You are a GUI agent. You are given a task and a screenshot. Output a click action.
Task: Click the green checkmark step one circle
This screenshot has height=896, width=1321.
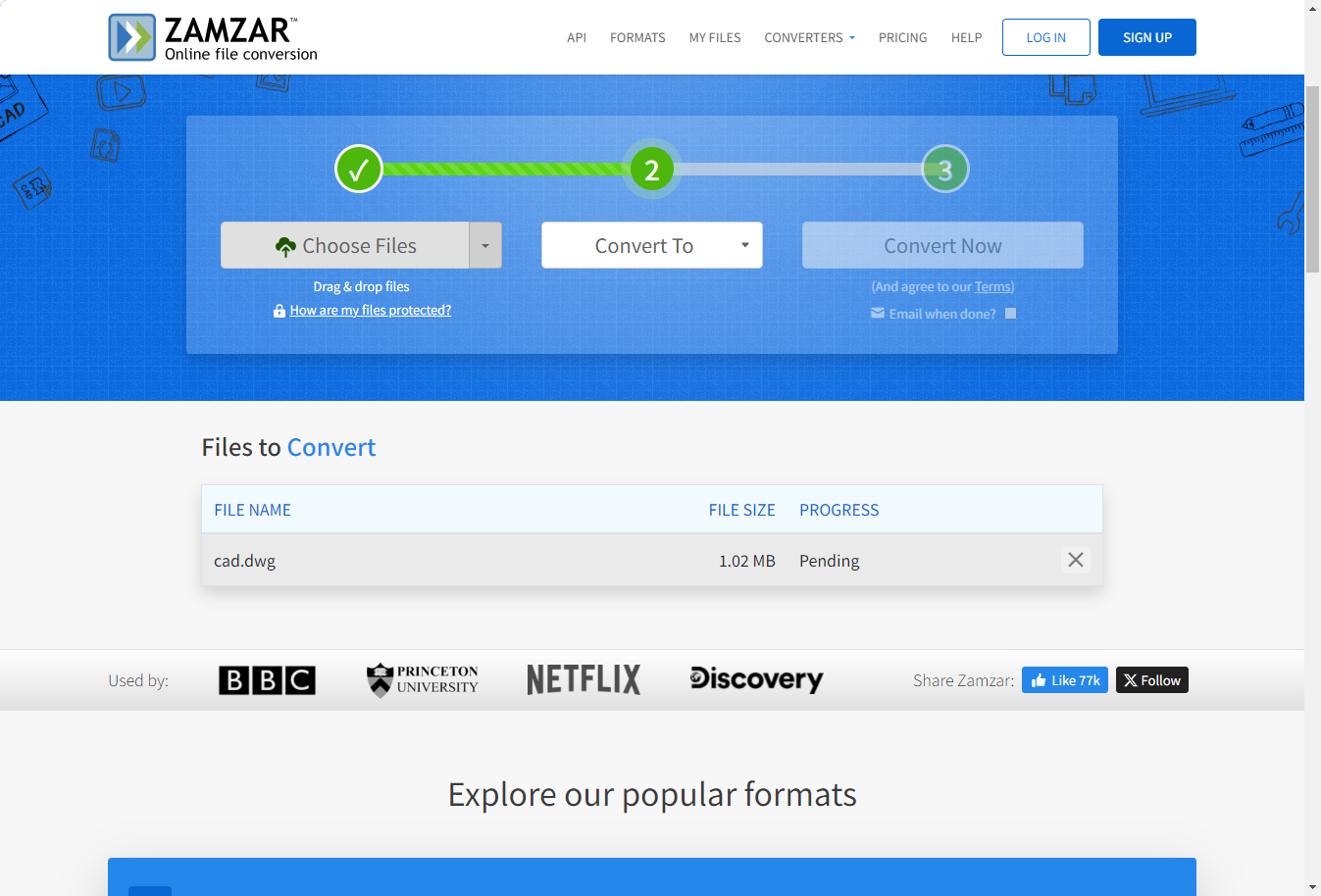pos(358,170)
